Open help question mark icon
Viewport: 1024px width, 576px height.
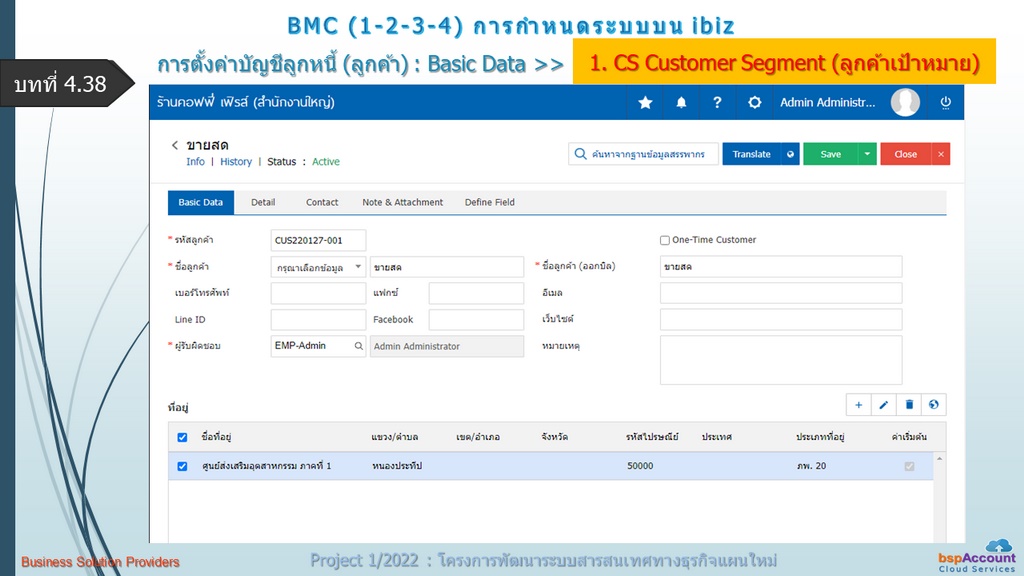click(717, 103)
